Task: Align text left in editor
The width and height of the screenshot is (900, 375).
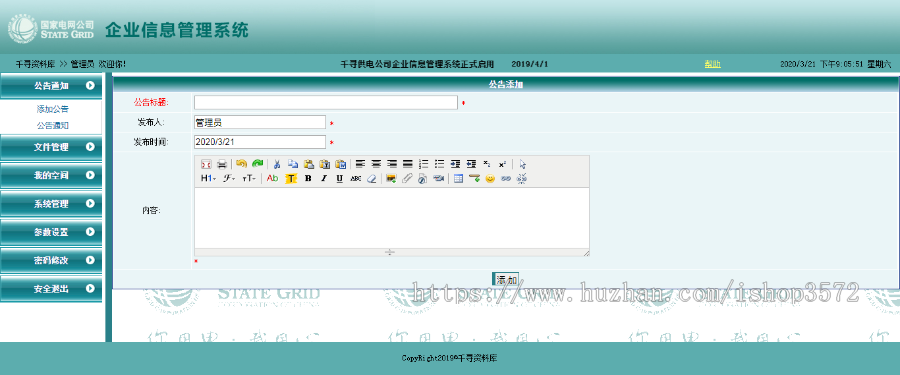Action: (360, 164)
